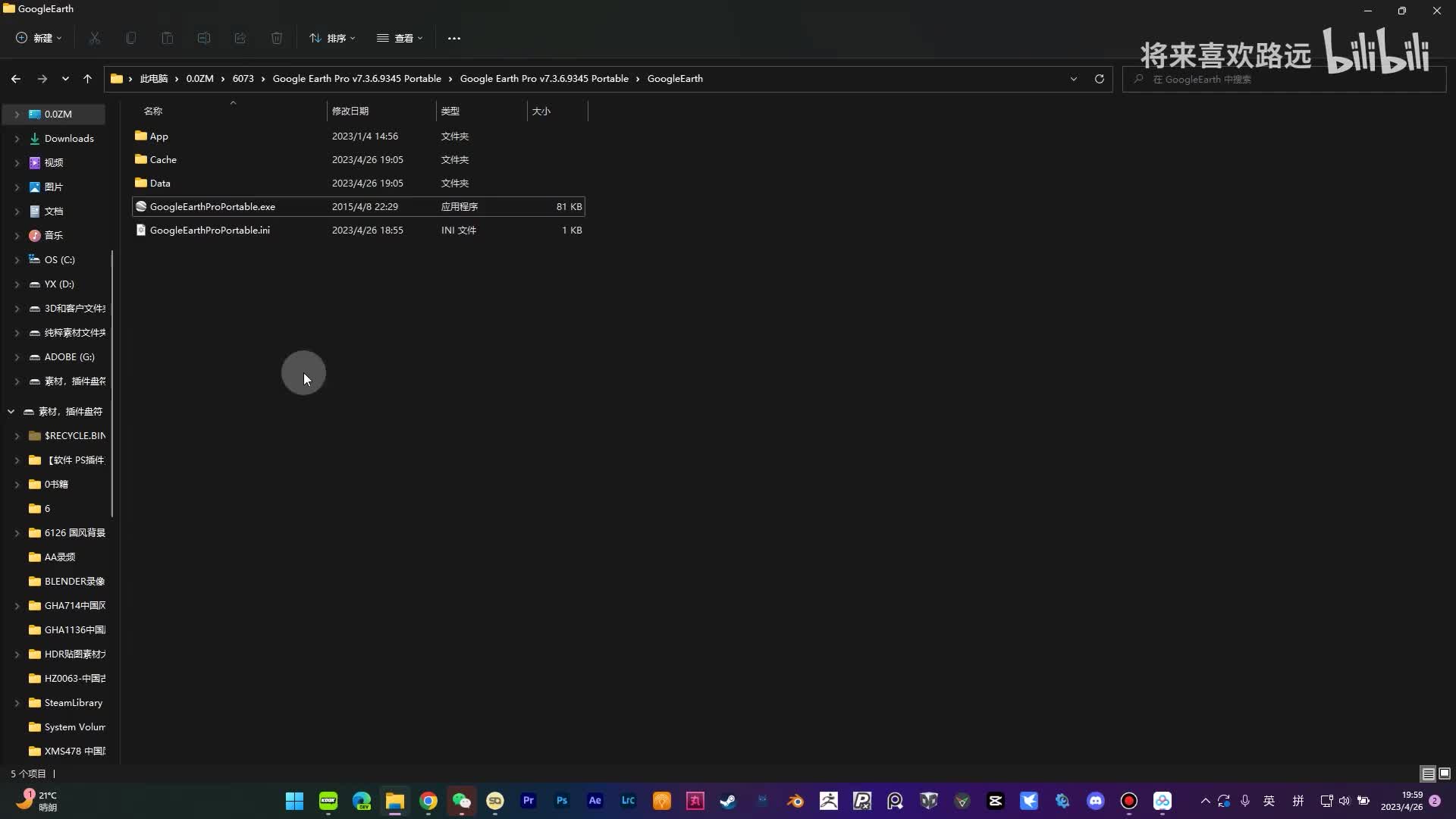
Task: Click the refresh icon in address bar
Action: click(1099, 79)
